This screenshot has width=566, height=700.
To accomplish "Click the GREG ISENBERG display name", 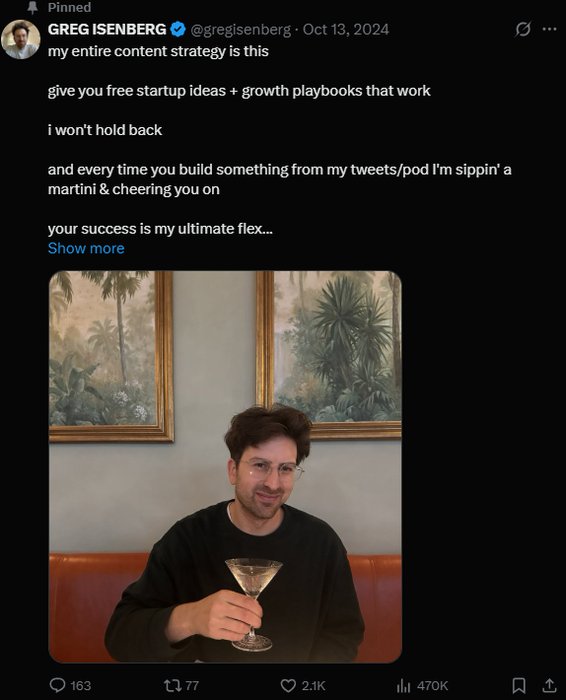I will tap(107, 29).
